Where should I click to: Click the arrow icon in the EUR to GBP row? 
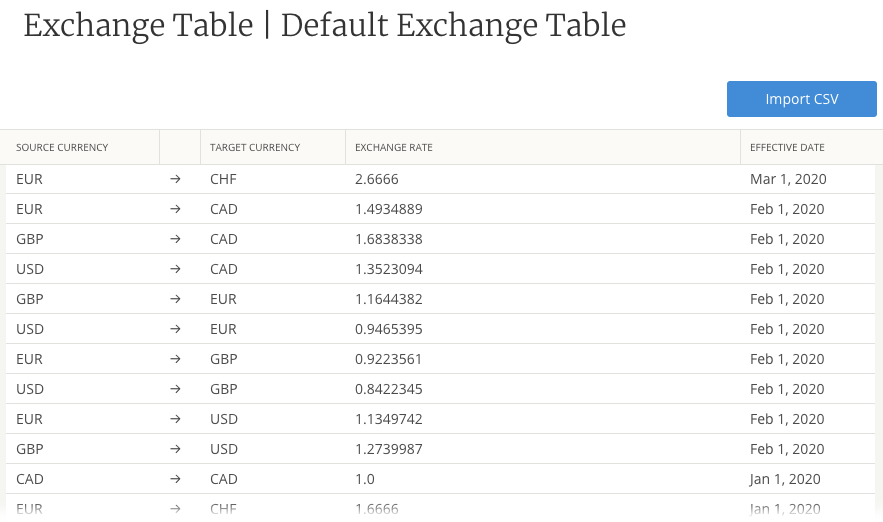176,359
